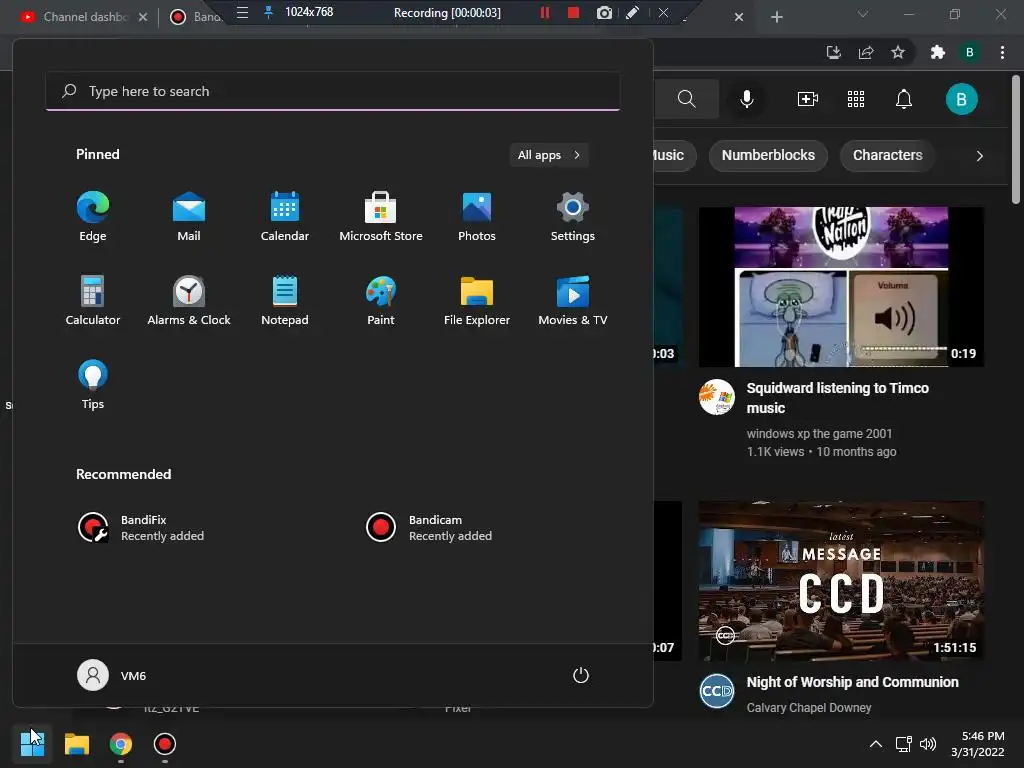Launch Movies & TV
The image size is (1024, 768).
(573, 300)
